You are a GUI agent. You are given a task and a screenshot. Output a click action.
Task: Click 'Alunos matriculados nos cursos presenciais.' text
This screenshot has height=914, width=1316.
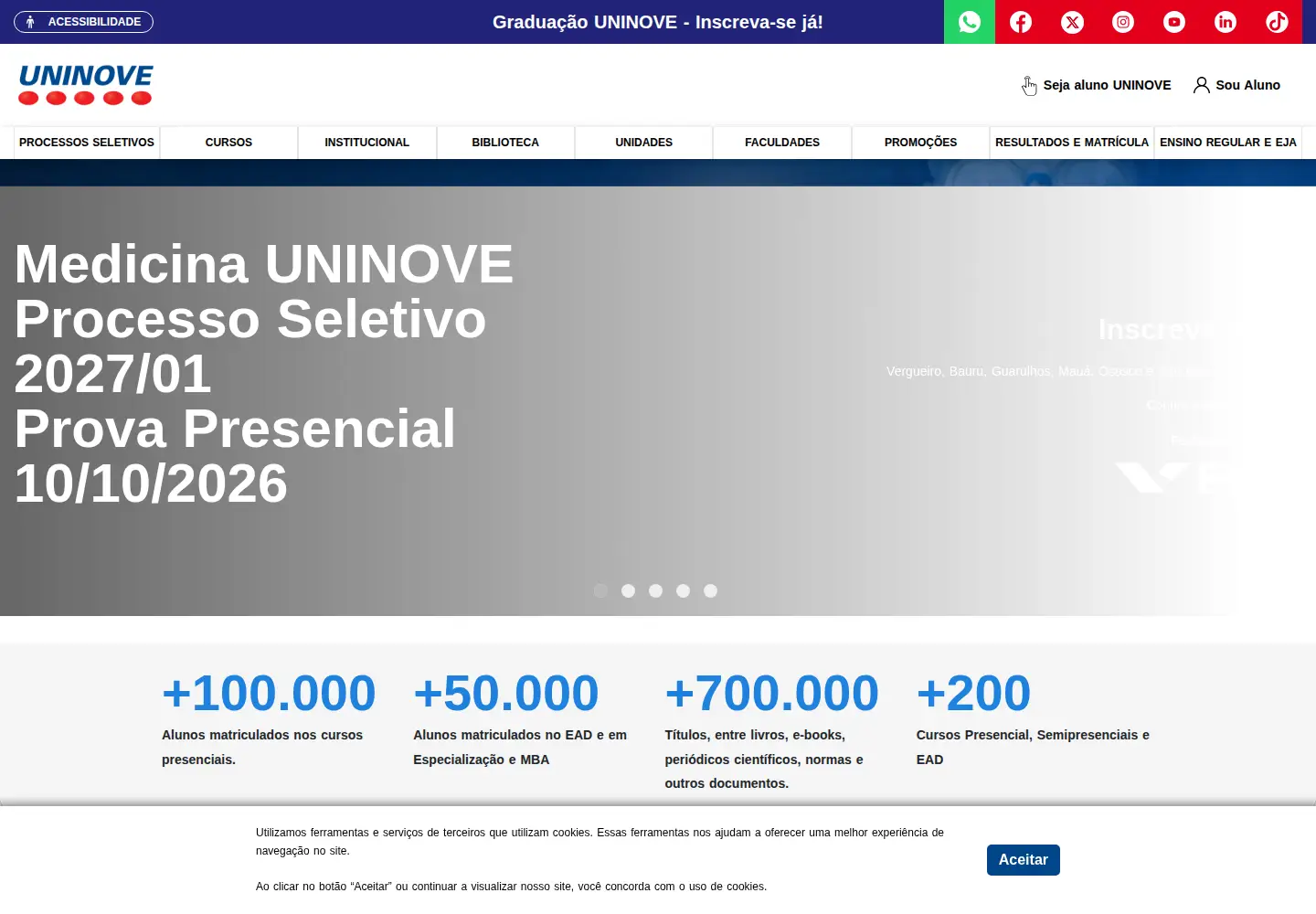(262, 747)
